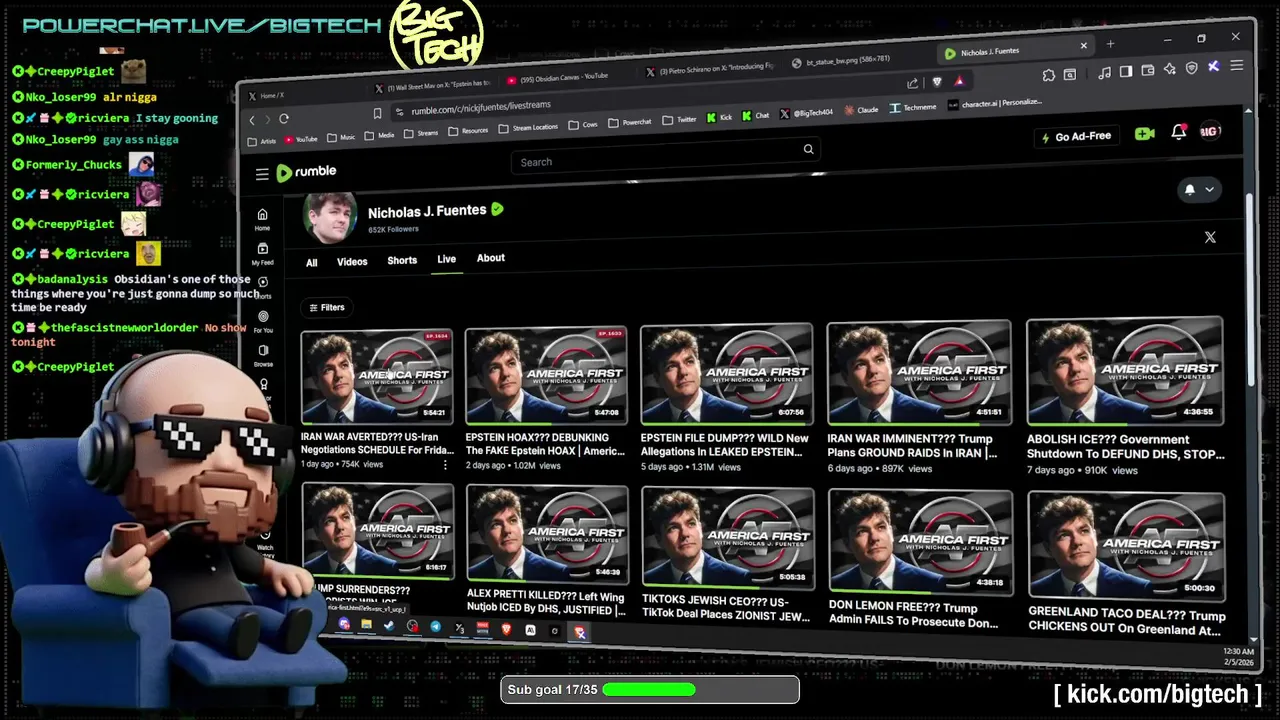Open the Claude bookmark
Image resolution: width=1280 pixels, height=720 pixels.
[861, 110]
